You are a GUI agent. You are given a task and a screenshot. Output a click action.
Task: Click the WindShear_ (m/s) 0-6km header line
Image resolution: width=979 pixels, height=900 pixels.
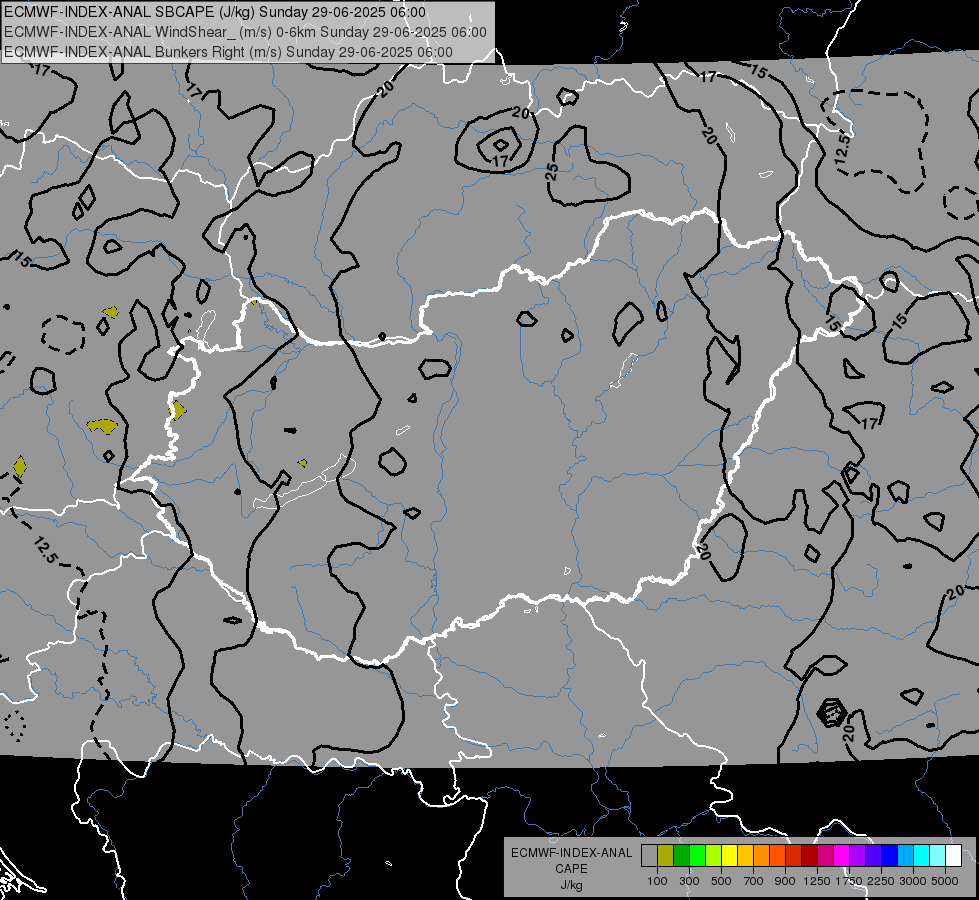pyautogui.click(x=245, y=32)
